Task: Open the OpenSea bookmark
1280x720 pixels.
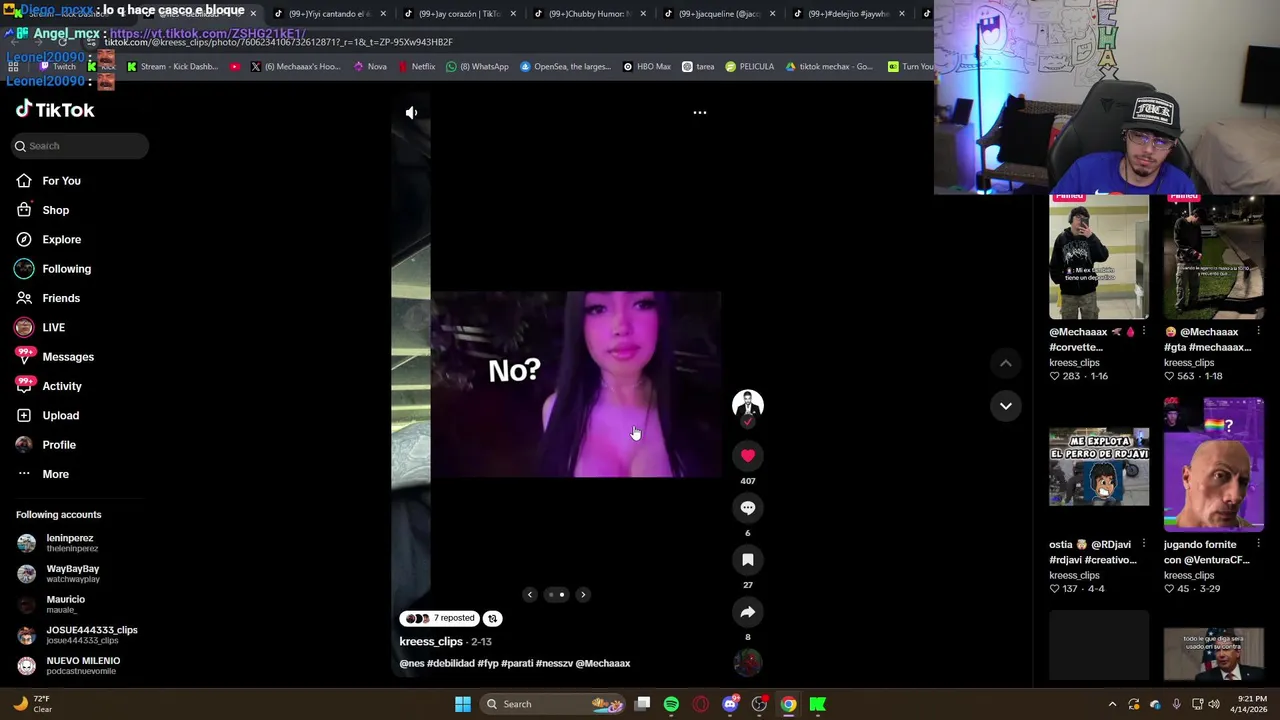Action: [x=565, y=67]
